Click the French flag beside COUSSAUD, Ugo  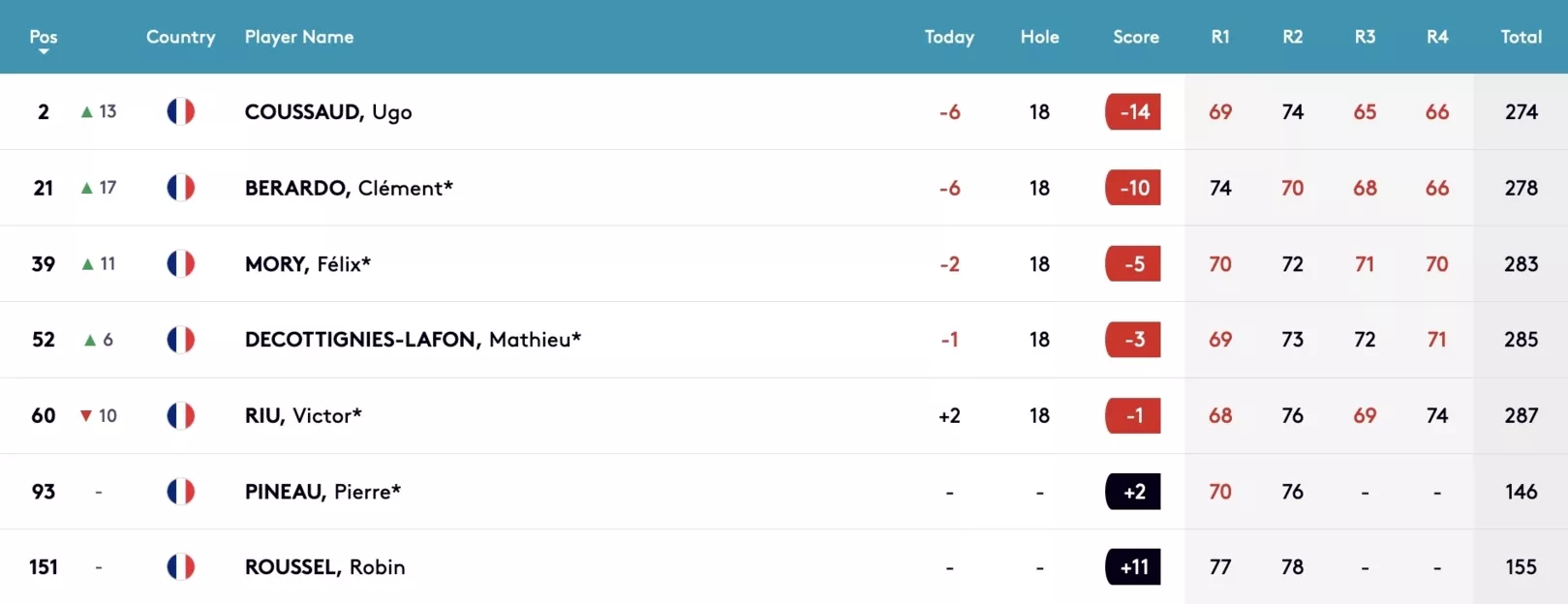[181, 111]
